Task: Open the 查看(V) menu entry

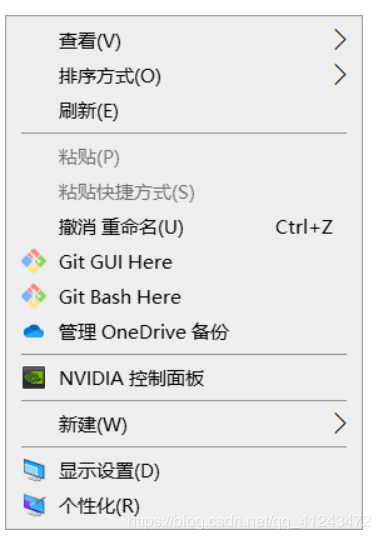Action: pyautogui.click(x=184, y=40)
